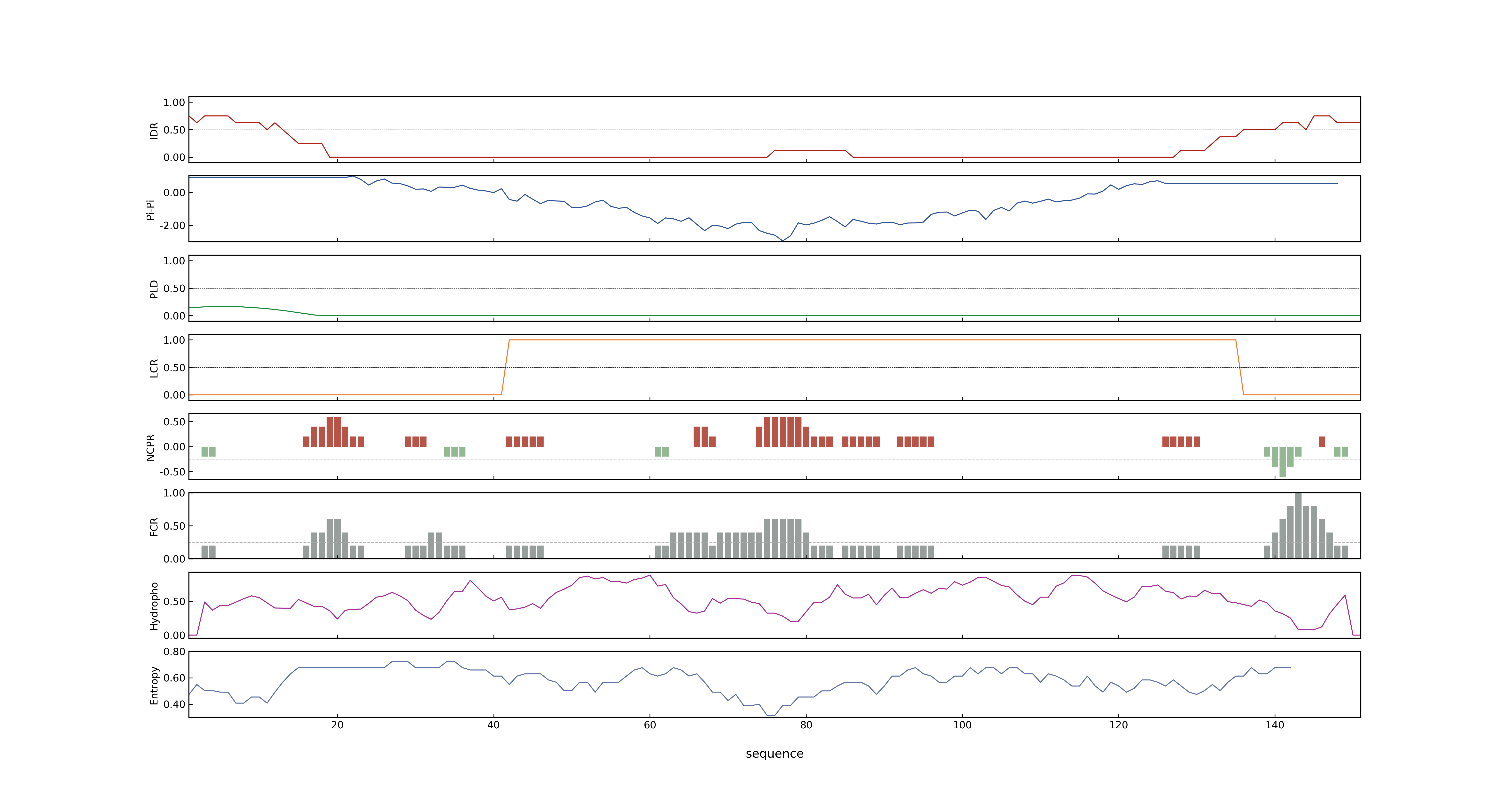
Task: Click the Pi-Pi axis label
Action: tap(150, 210)
